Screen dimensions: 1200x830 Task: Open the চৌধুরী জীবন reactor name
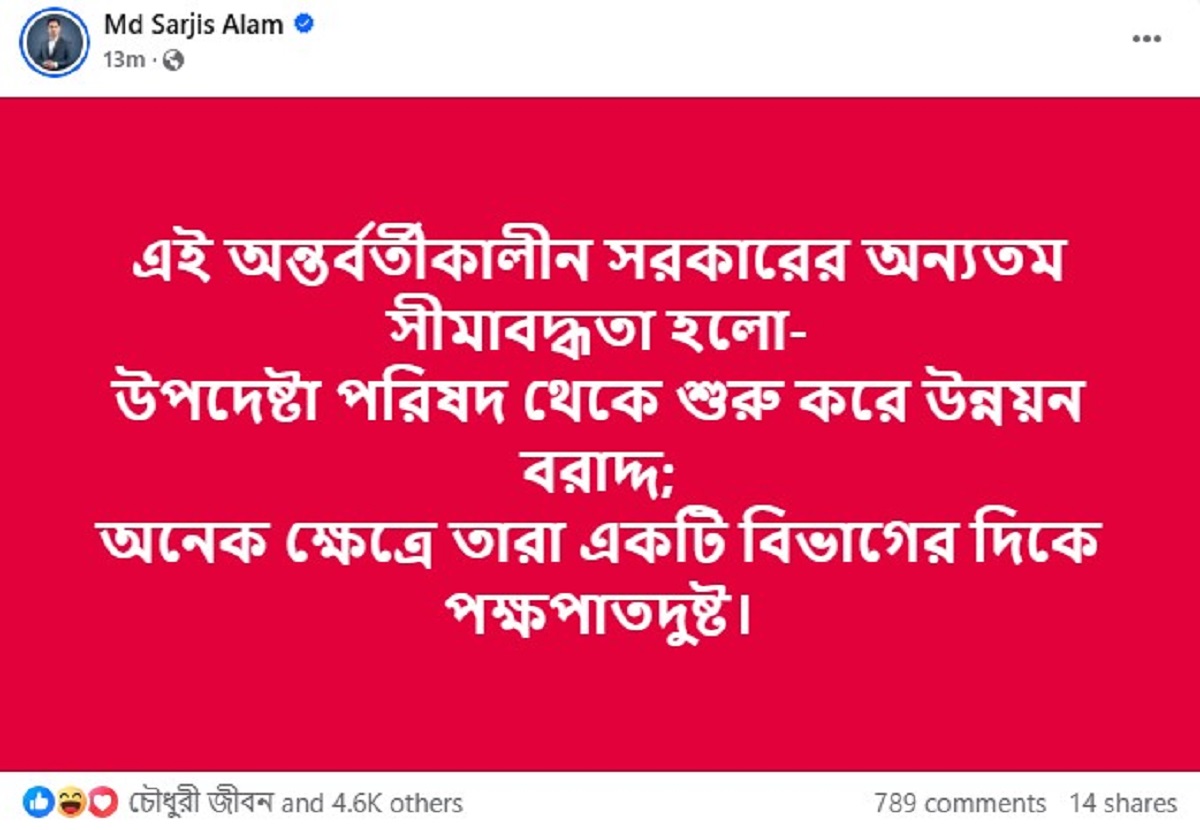pyautogui.click(x=202, y=803)
